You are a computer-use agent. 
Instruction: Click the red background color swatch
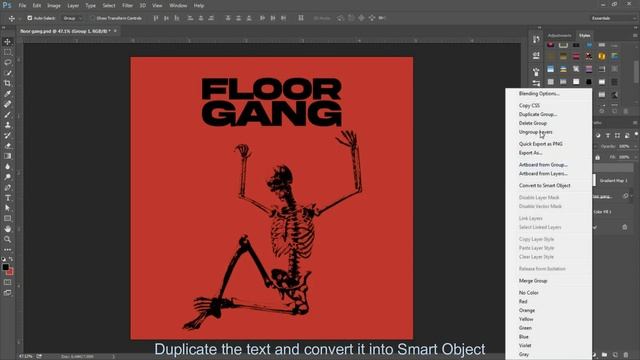coord(10,272)
